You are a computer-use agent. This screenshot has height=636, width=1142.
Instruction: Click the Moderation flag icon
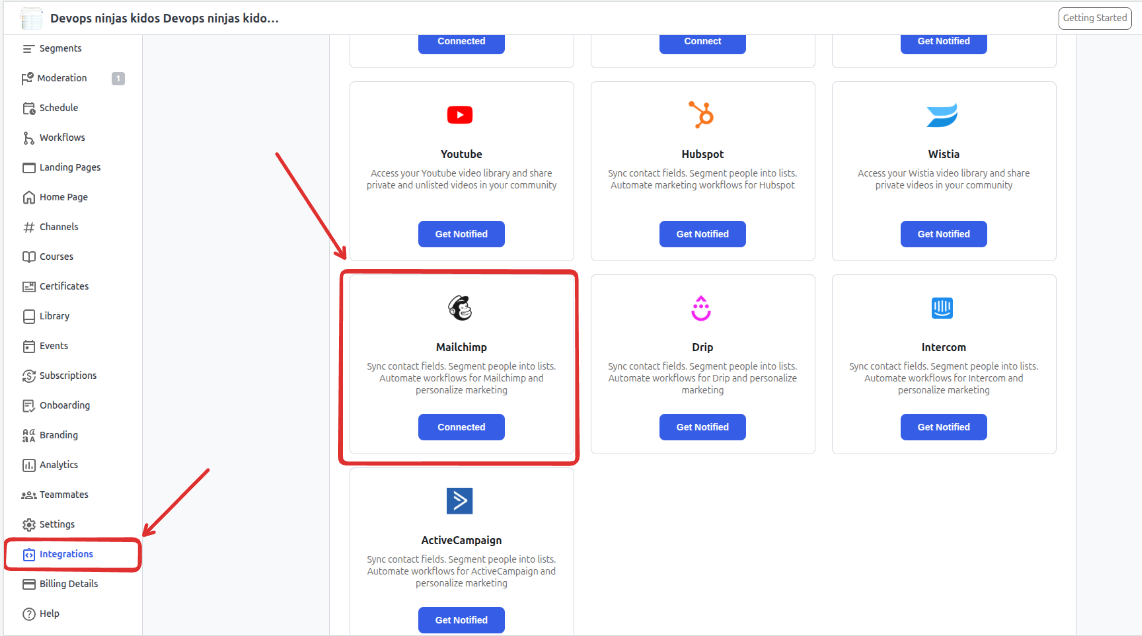coord(28,78)
